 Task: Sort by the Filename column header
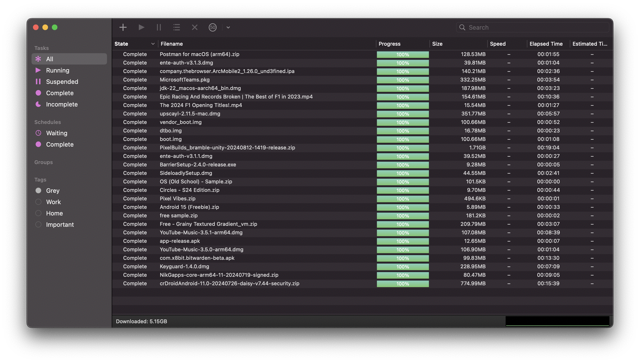pyautogui.click(x=267, y=44)
